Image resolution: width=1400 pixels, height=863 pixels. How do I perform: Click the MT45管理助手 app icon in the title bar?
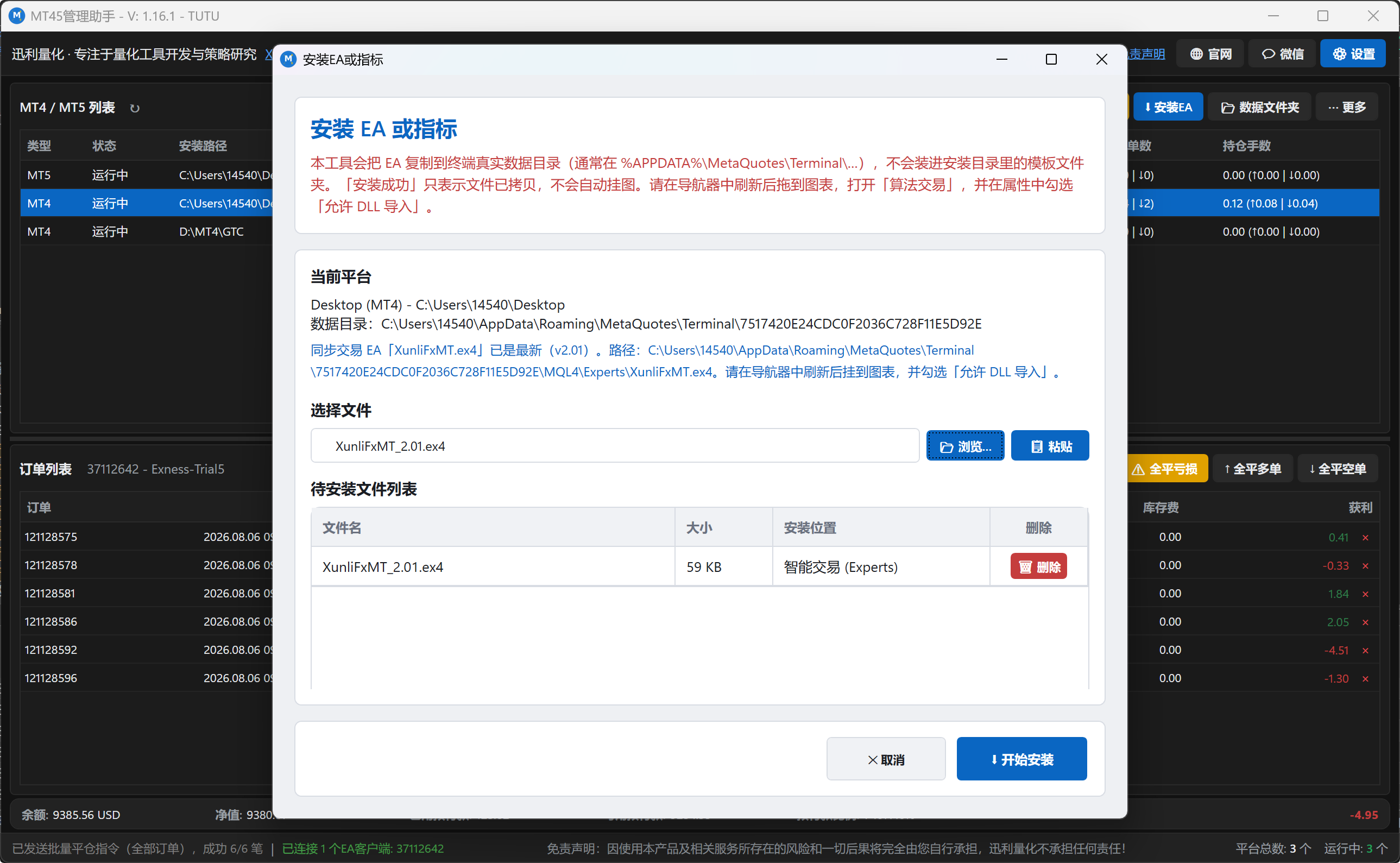tap(16, 15)
